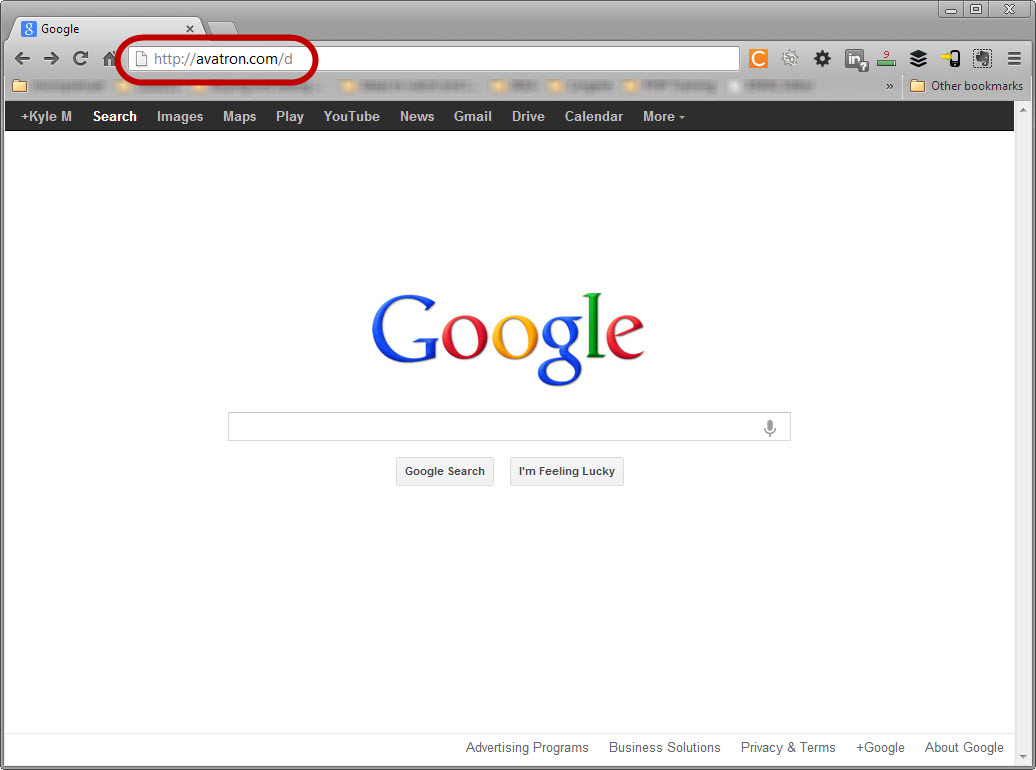Open Images in Google bar
The width and height of the screenshot is (1036, 770).
(180, 116)
